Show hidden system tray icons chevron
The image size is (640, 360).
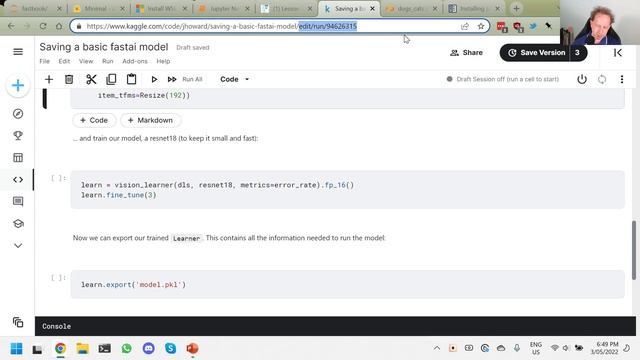(437, 348)
